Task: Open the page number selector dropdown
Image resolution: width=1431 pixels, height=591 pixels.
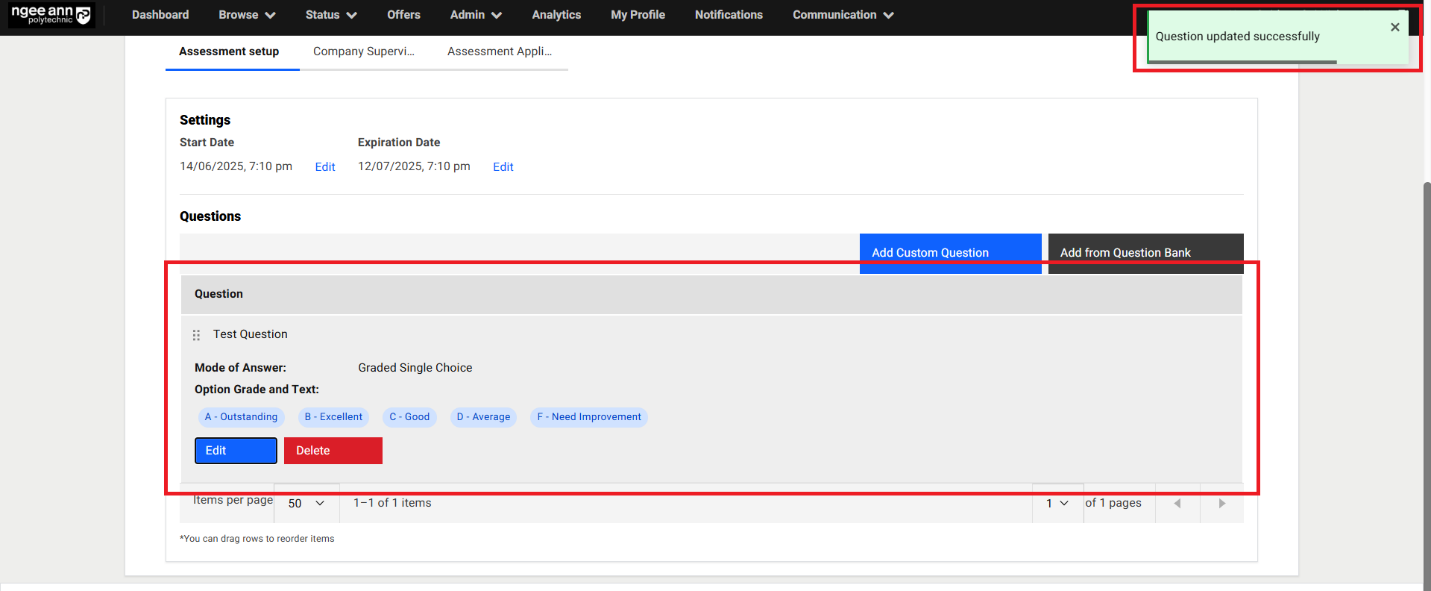Action: point(1057,503)
